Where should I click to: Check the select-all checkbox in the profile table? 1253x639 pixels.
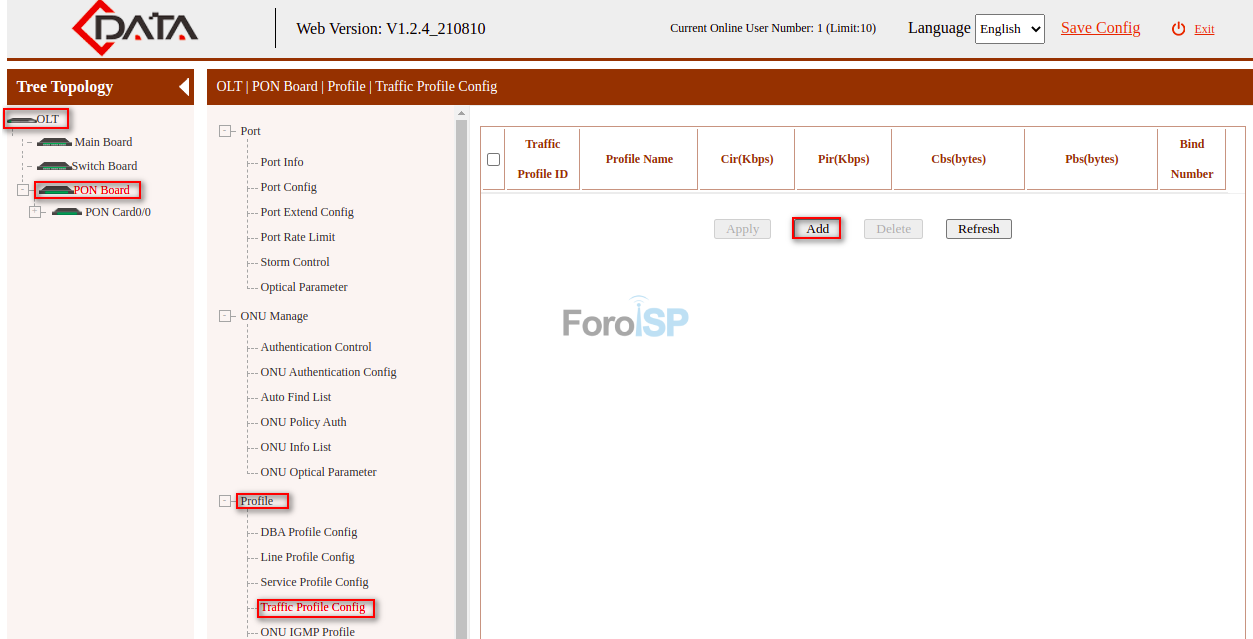coord(492,158)
